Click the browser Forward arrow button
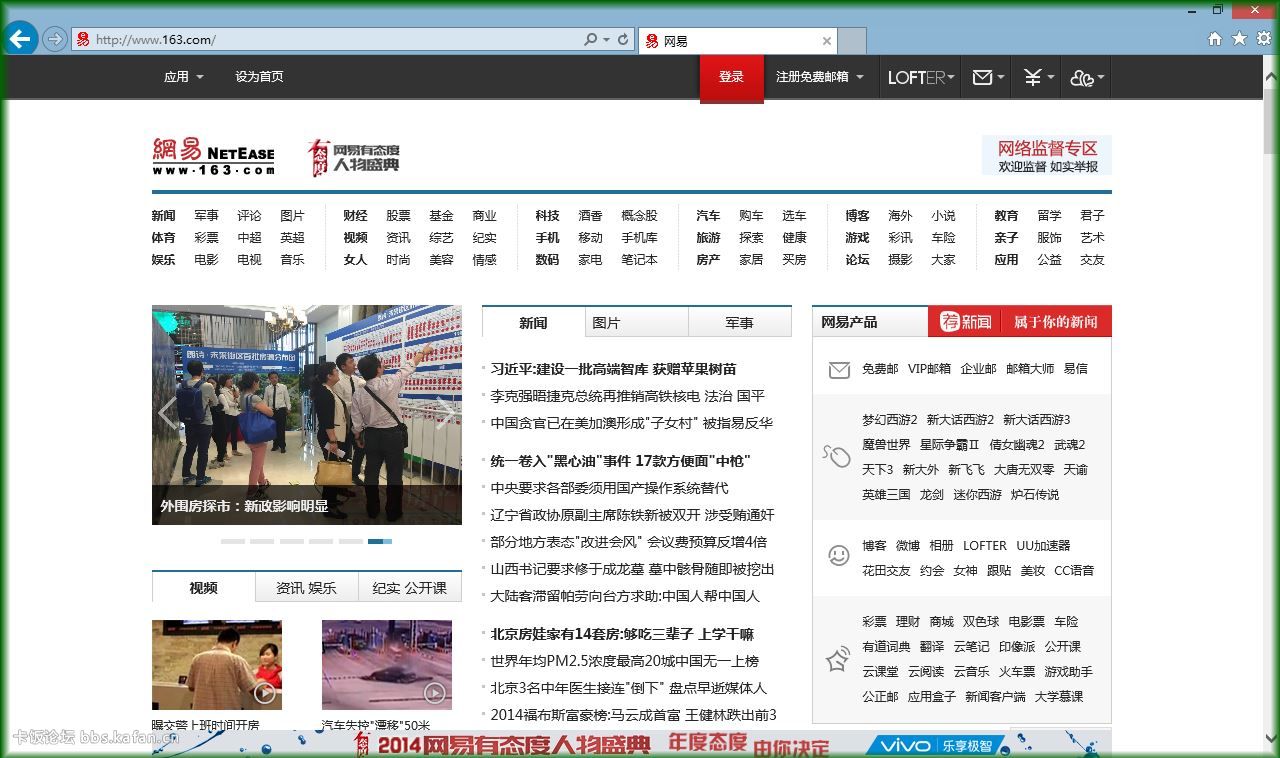The width and height of the screenshot is (1280, 758). coord(55,39)
